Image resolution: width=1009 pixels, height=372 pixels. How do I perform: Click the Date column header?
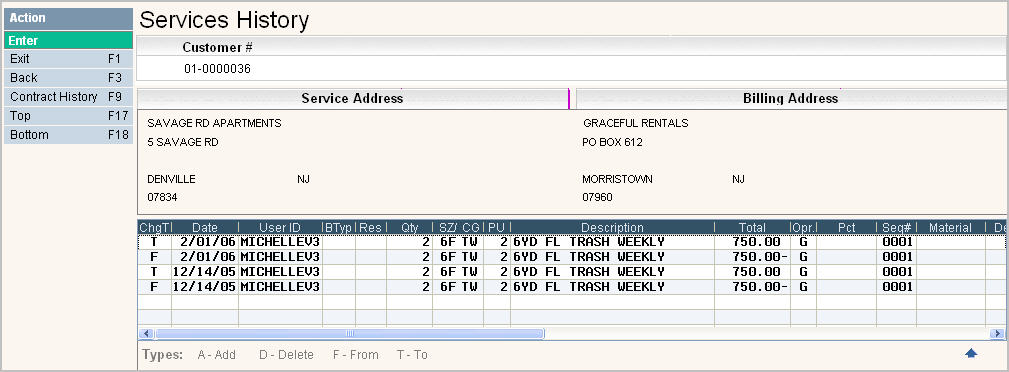(x=205, y=228)
